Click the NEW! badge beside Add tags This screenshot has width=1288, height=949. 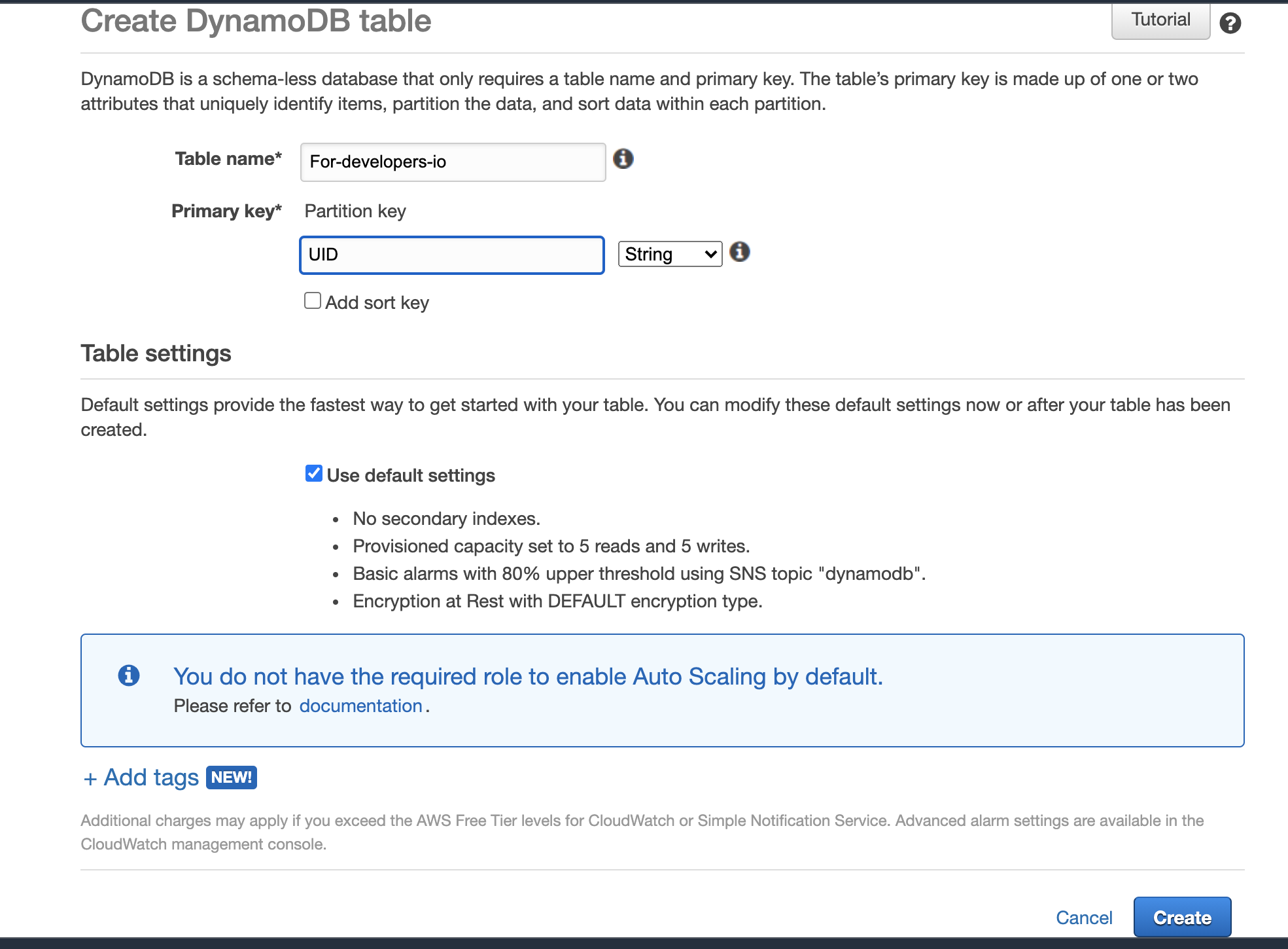pyautogui.click(x=230, y=778)
